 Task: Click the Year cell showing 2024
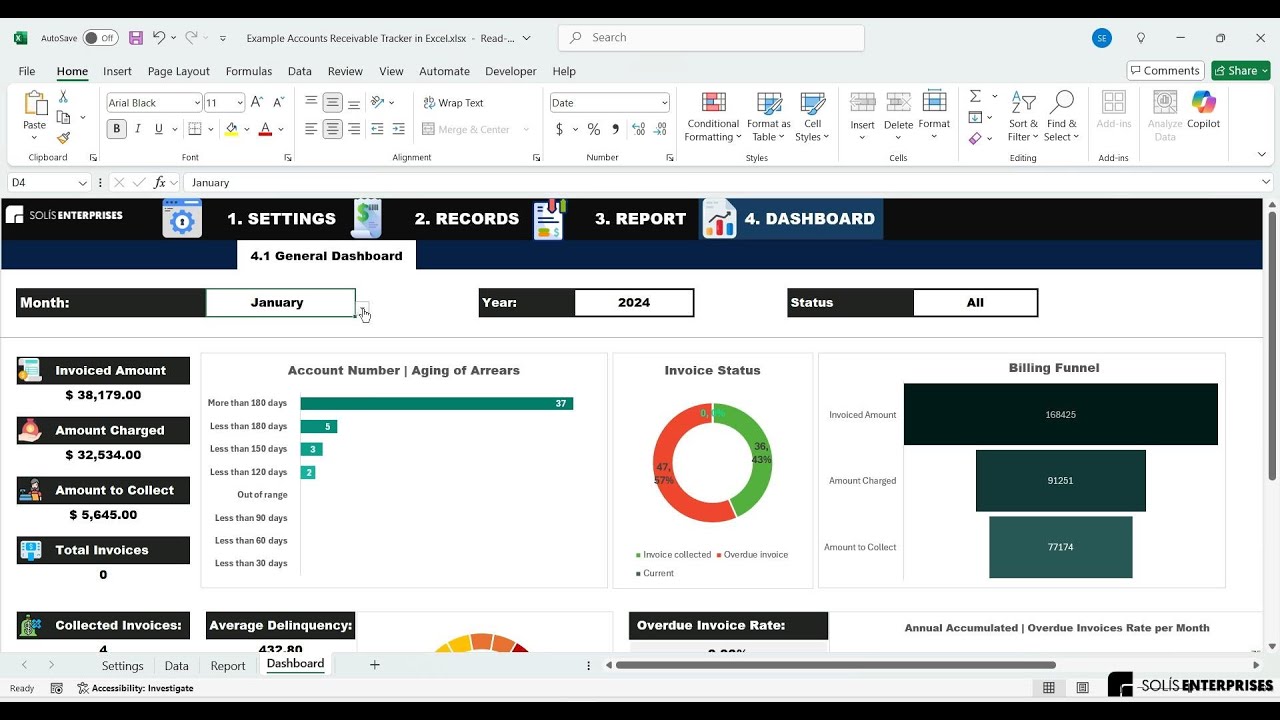click(x=634, y=303)
